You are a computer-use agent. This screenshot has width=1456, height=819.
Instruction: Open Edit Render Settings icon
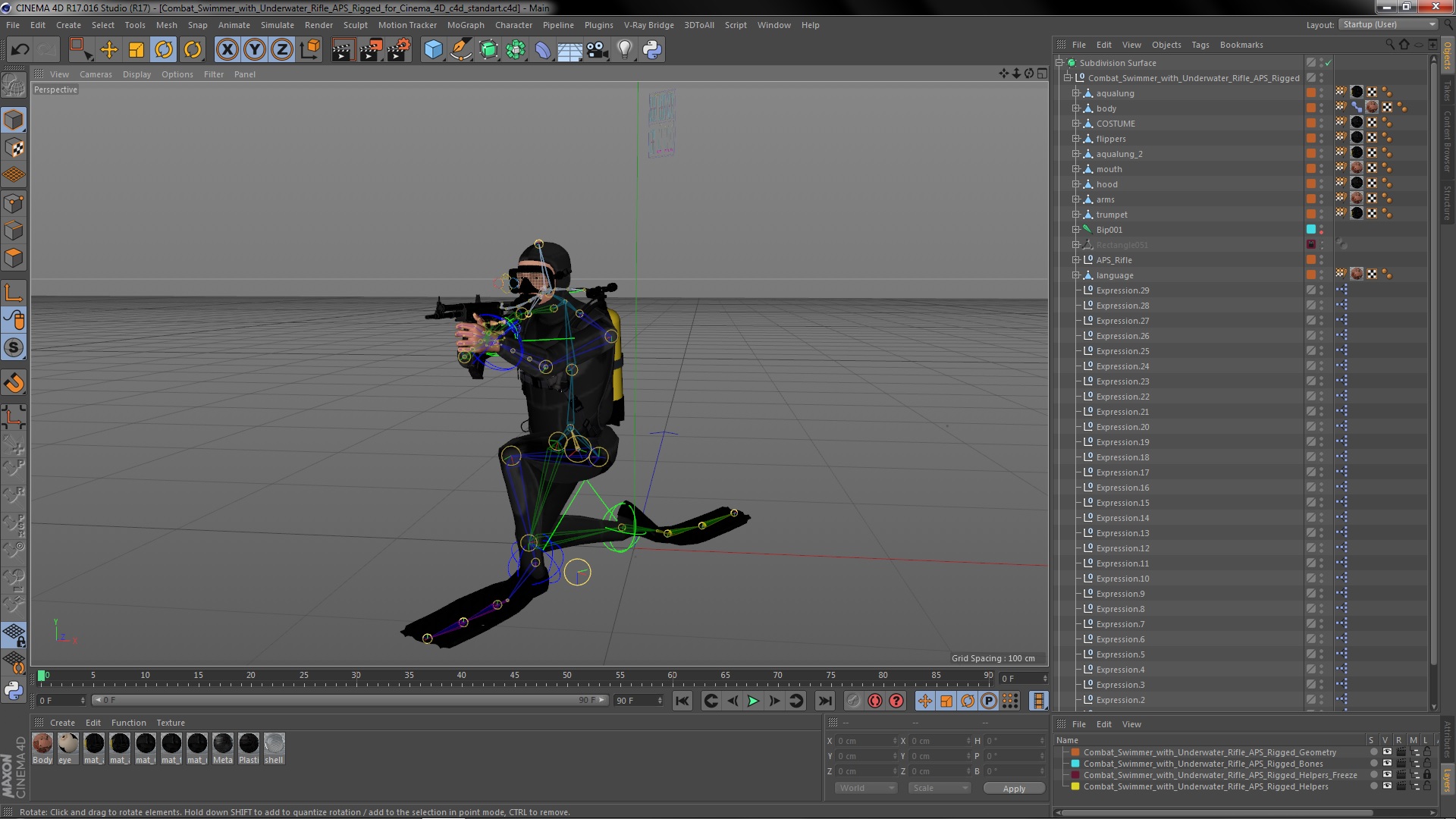point(399,50)
